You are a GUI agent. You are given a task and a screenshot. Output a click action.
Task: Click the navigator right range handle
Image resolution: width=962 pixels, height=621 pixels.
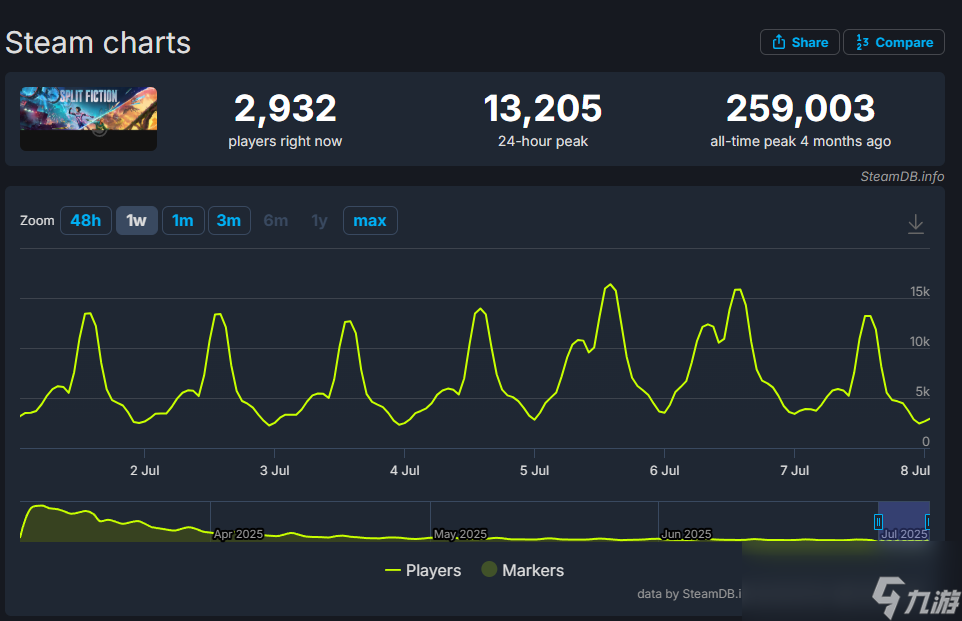click(x=927, y=522)
